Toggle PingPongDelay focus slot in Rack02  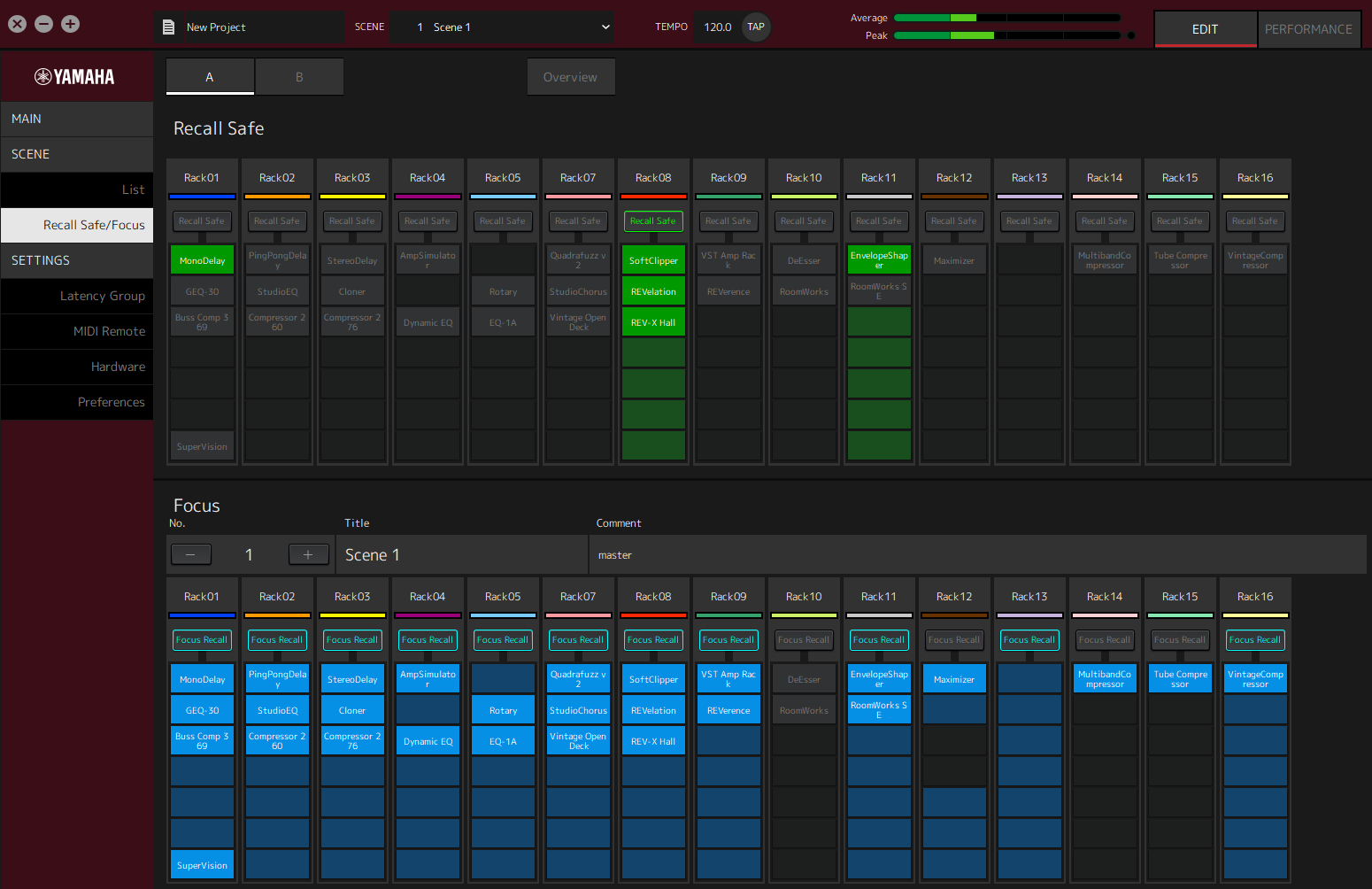coord(277,679)
